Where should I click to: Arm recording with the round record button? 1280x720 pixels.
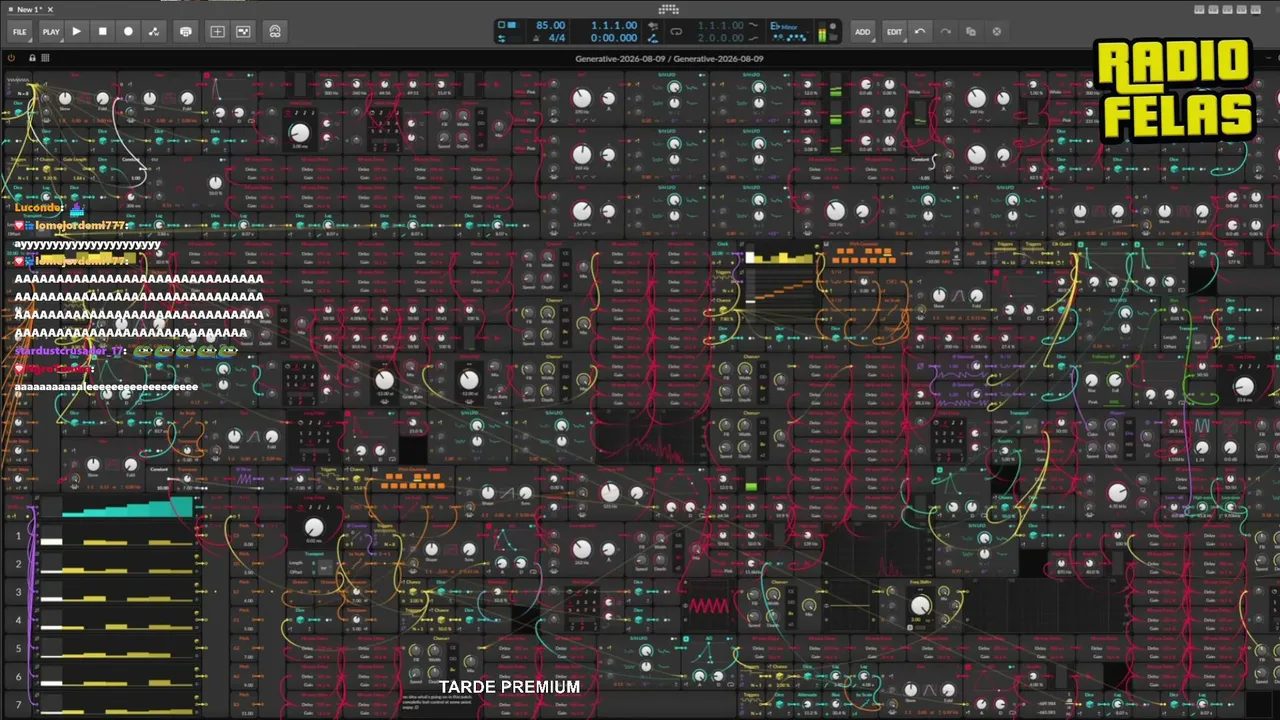click(x=128, y=32)
